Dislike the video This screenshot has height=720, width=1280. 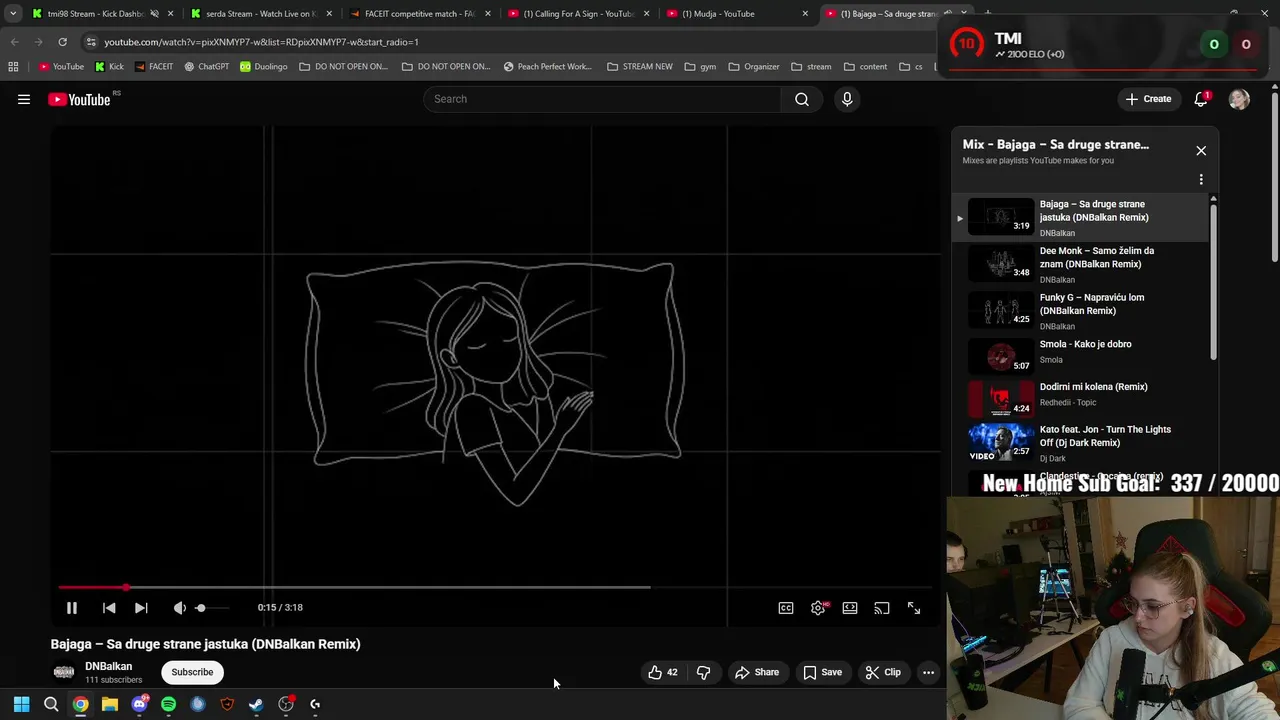(x=703, y=672)
